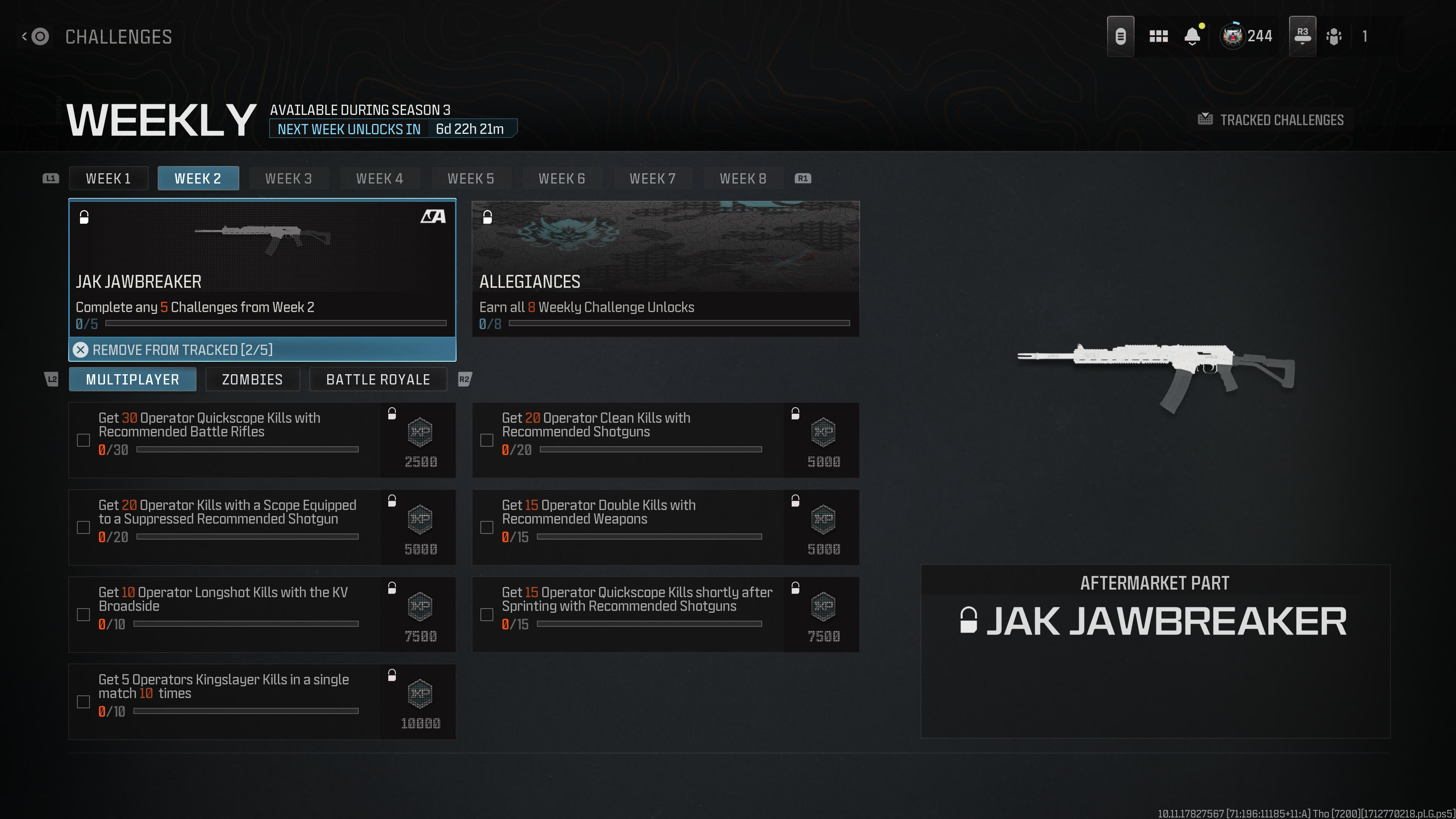Expand WEEK 6 challenges tab
Image resolution: width=1456 pixels, height=819 pixels.
pyautogui.click(x=562, y=178)
